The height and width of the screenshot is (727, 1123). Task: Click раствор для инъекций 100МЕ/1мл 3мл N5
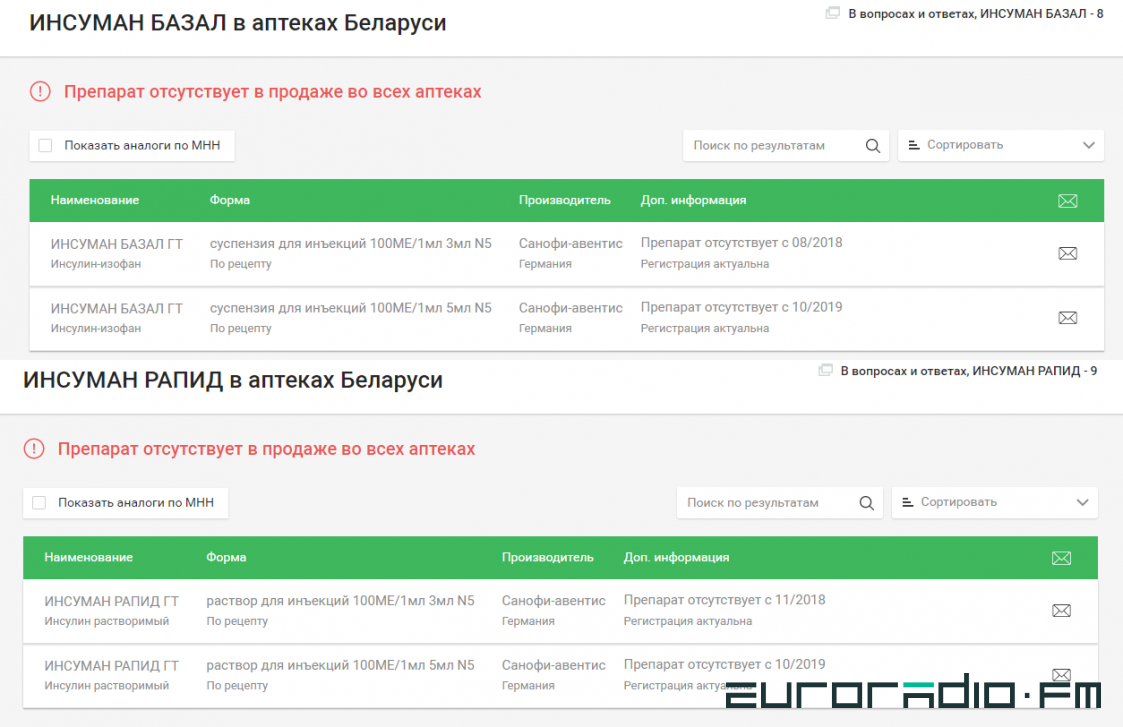pyautogui.click(x=340, y=601)
